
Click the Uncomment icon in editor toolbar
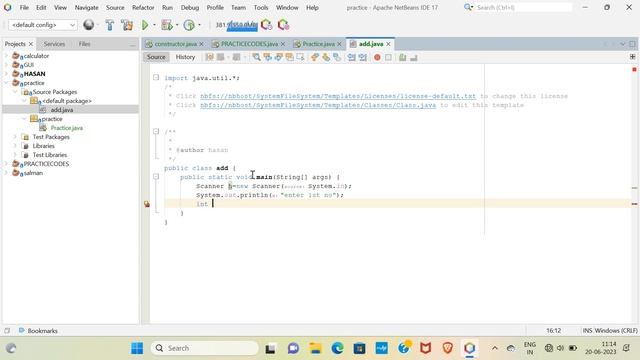click(413, 58)
